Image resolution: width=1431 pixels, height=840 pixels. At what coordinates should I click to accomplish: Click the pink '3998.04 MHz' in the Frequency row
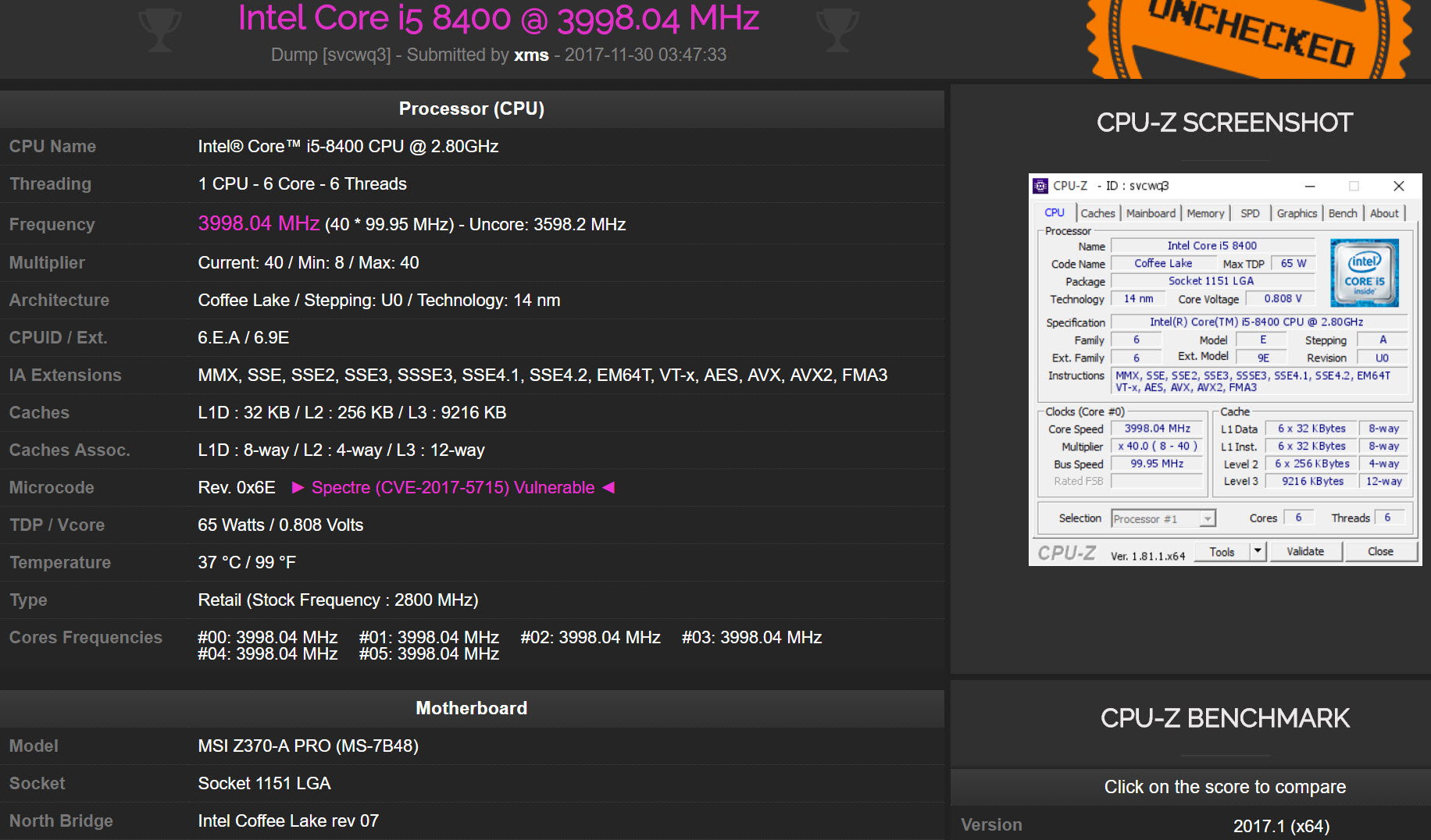[259, 223]
